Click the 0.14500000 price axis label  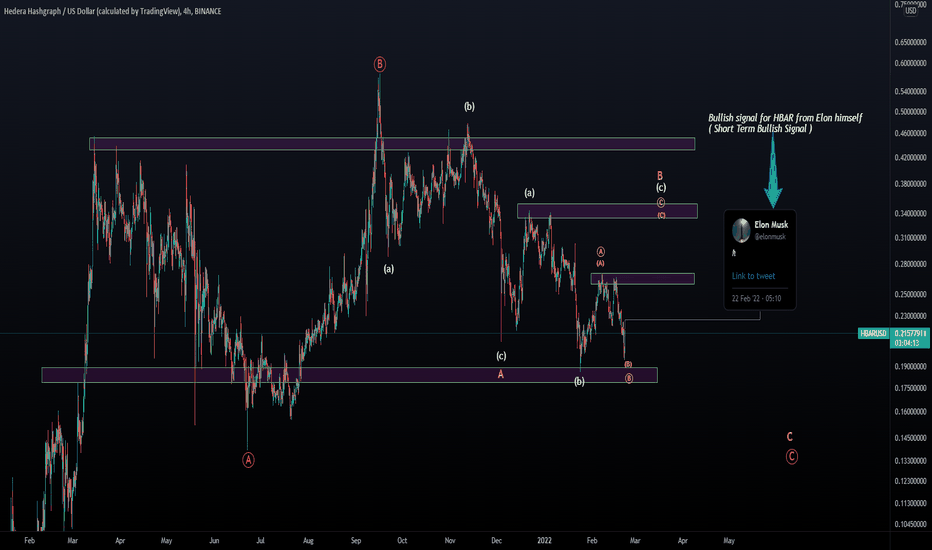coord(910,438)
